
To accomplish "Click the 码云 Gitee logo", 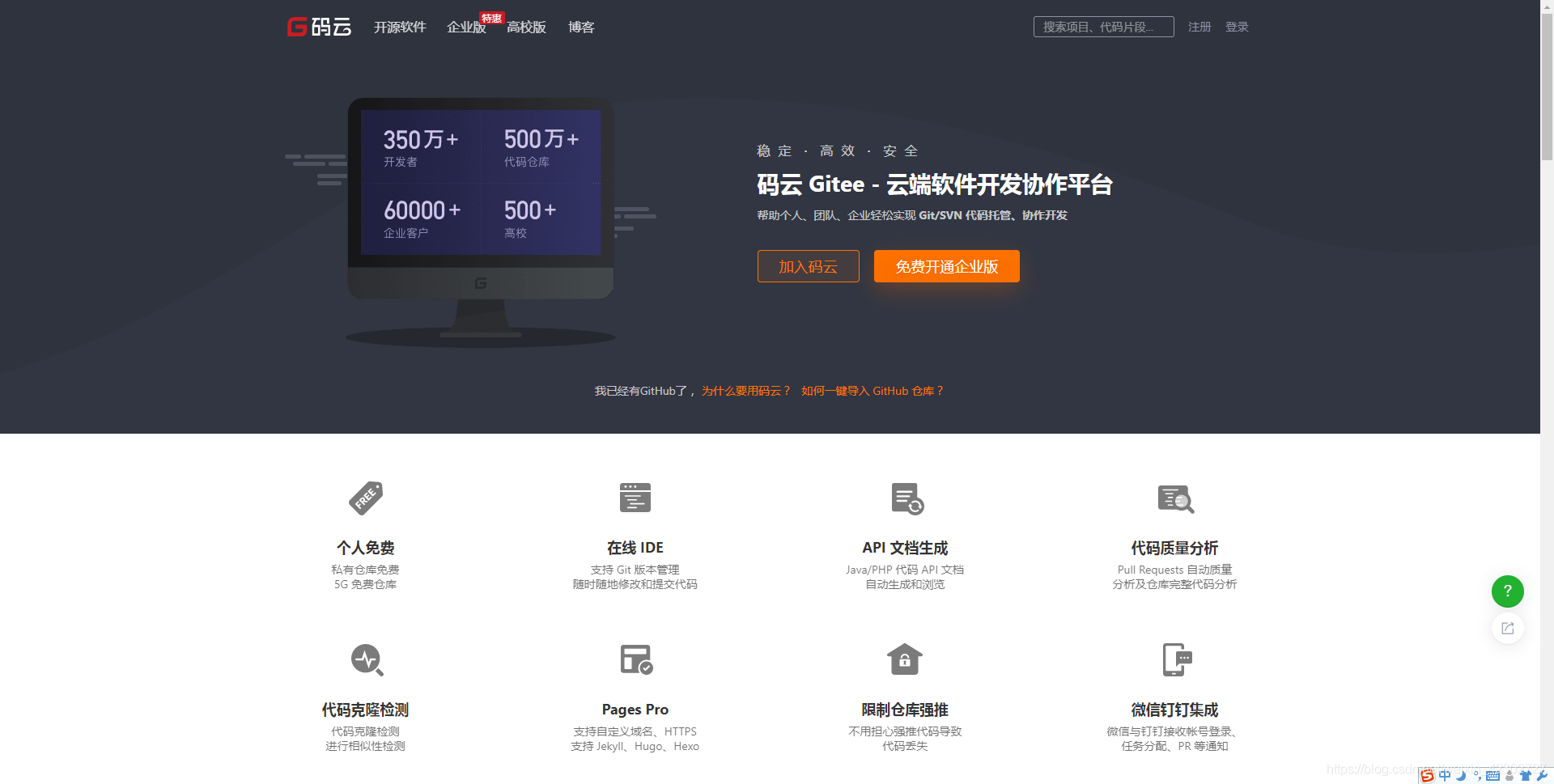I will [320, 27].
